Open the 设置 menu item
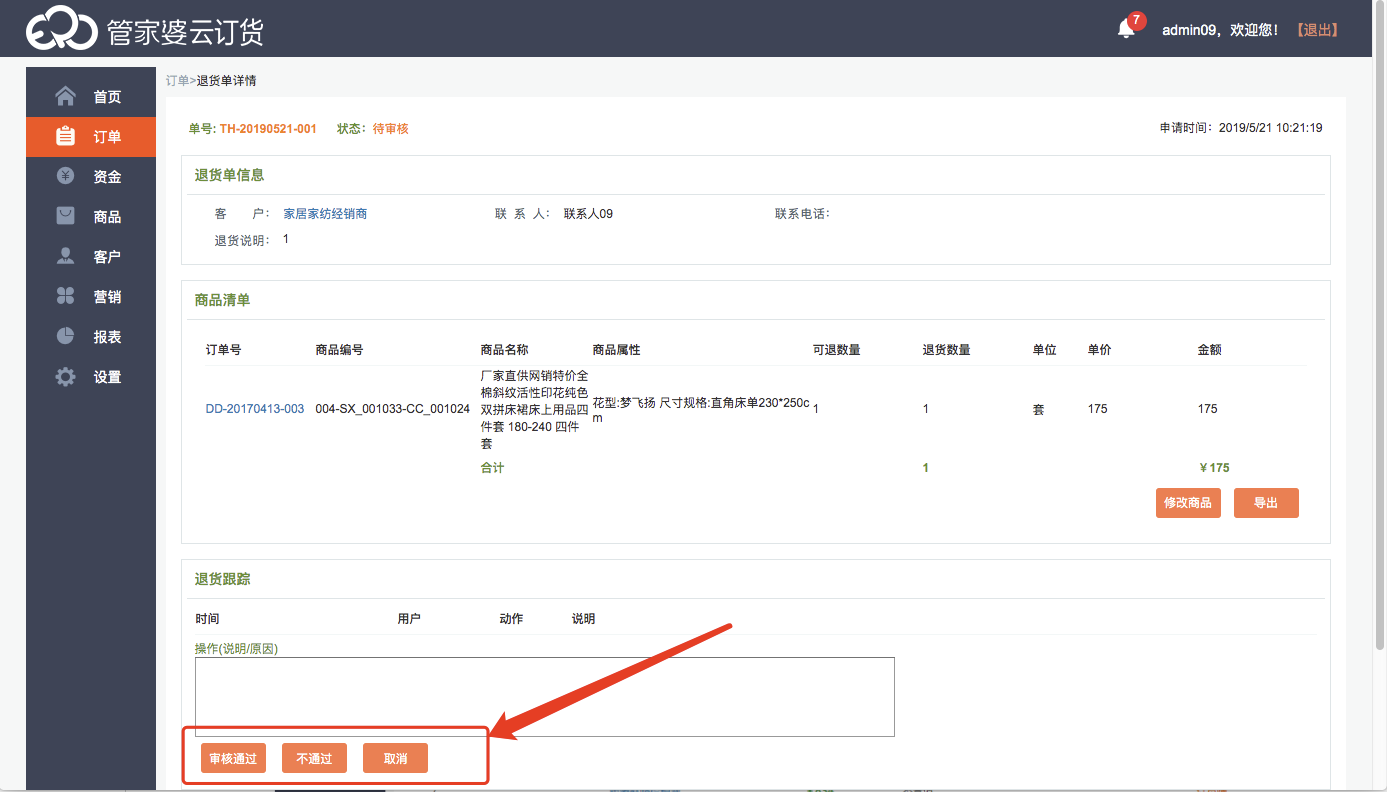 [91, 377]
